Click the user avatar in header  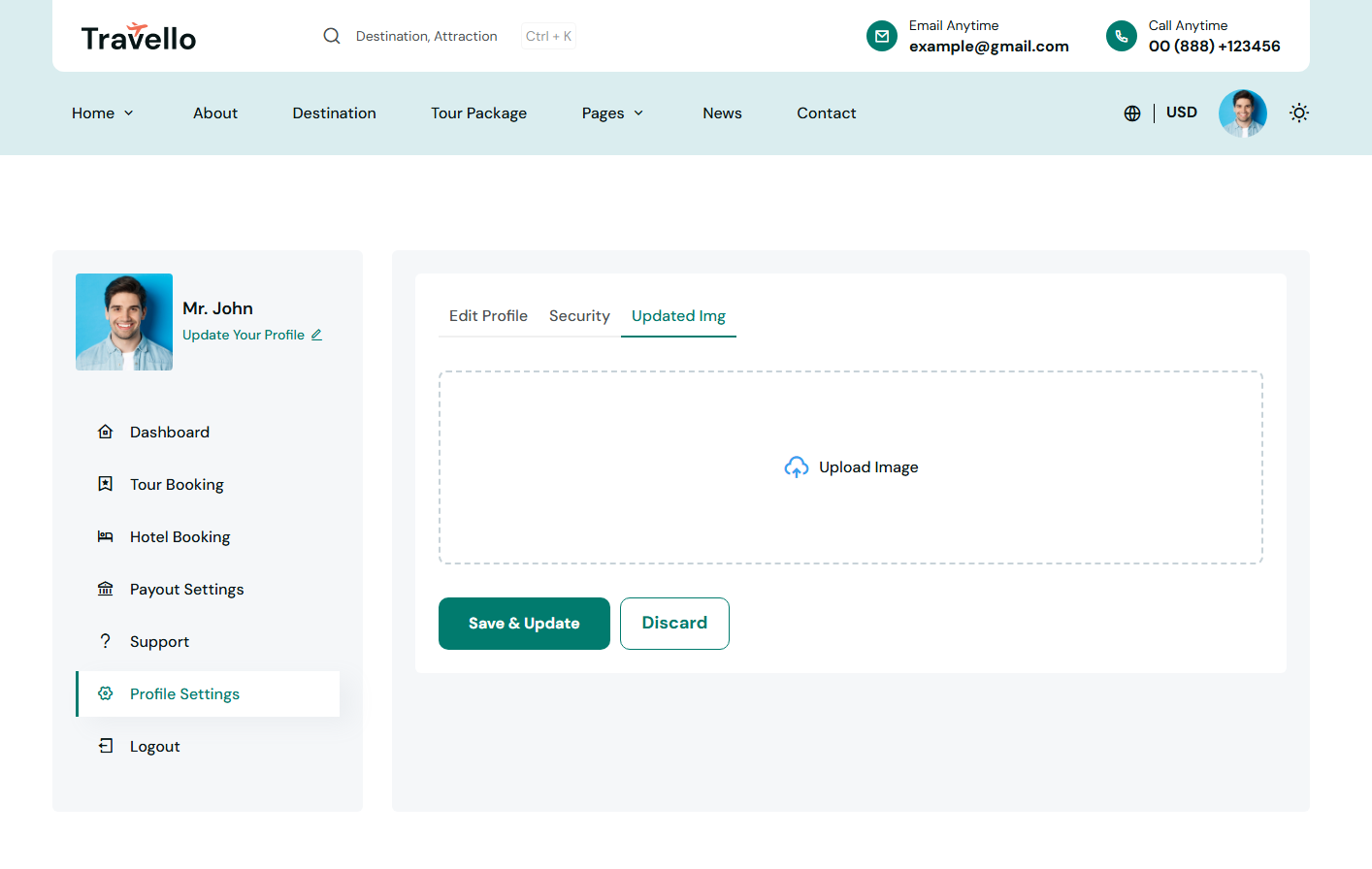click(x=1242, y=113)
